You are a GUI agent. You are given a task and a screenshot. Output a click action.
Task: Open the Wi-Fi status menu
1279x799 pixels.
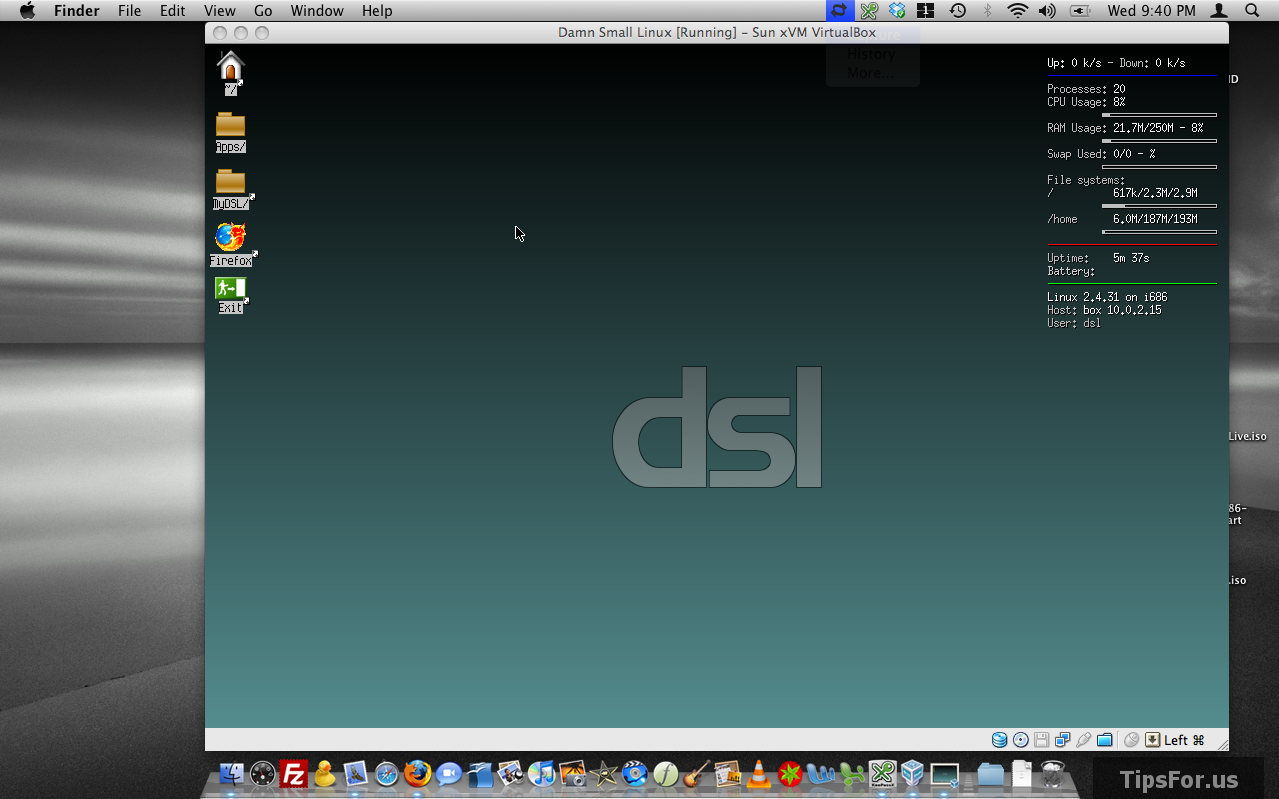click(x=1018, y=11)
